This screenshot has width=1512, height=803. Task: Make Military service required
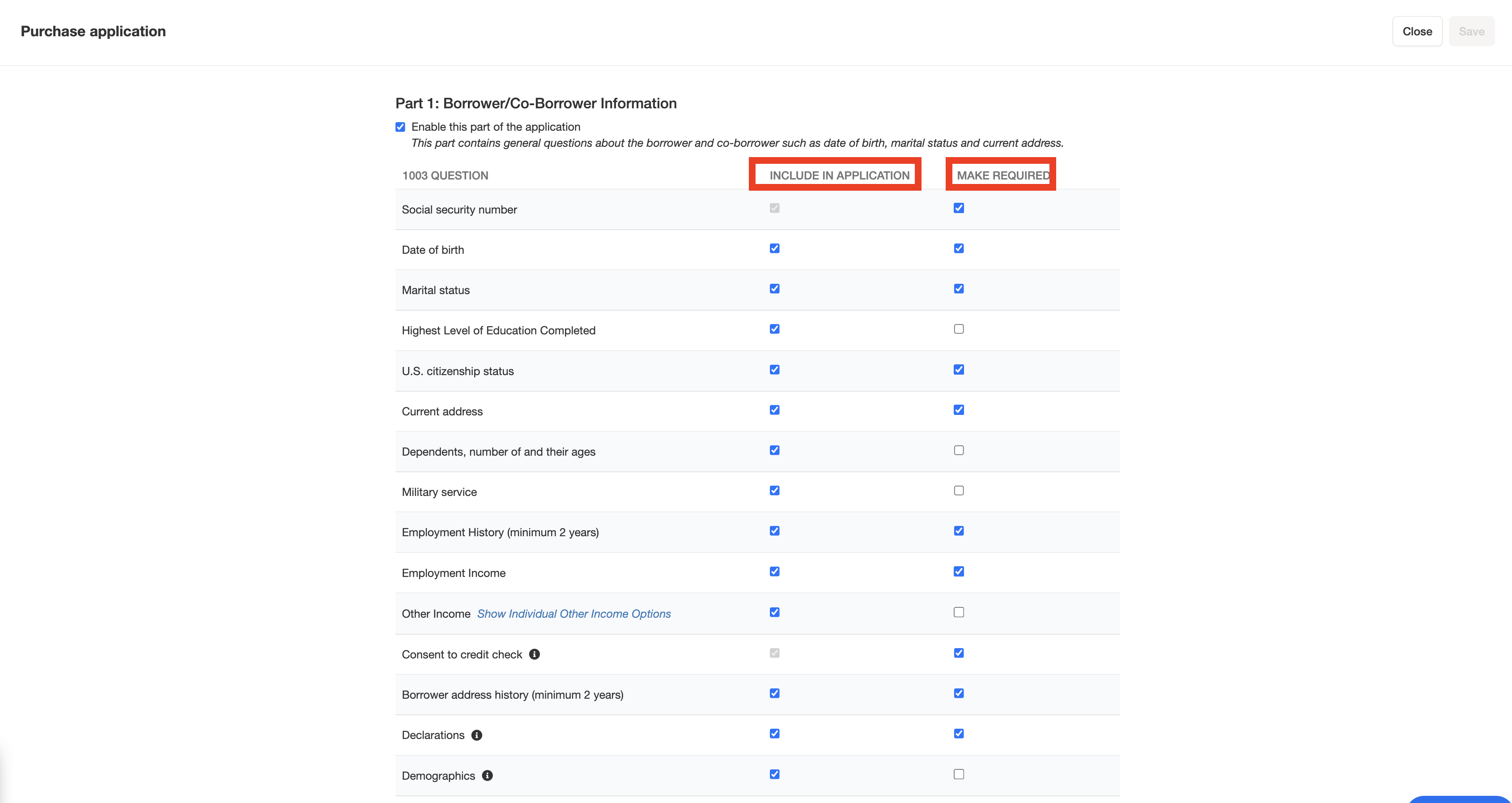[x=959, y=491]
